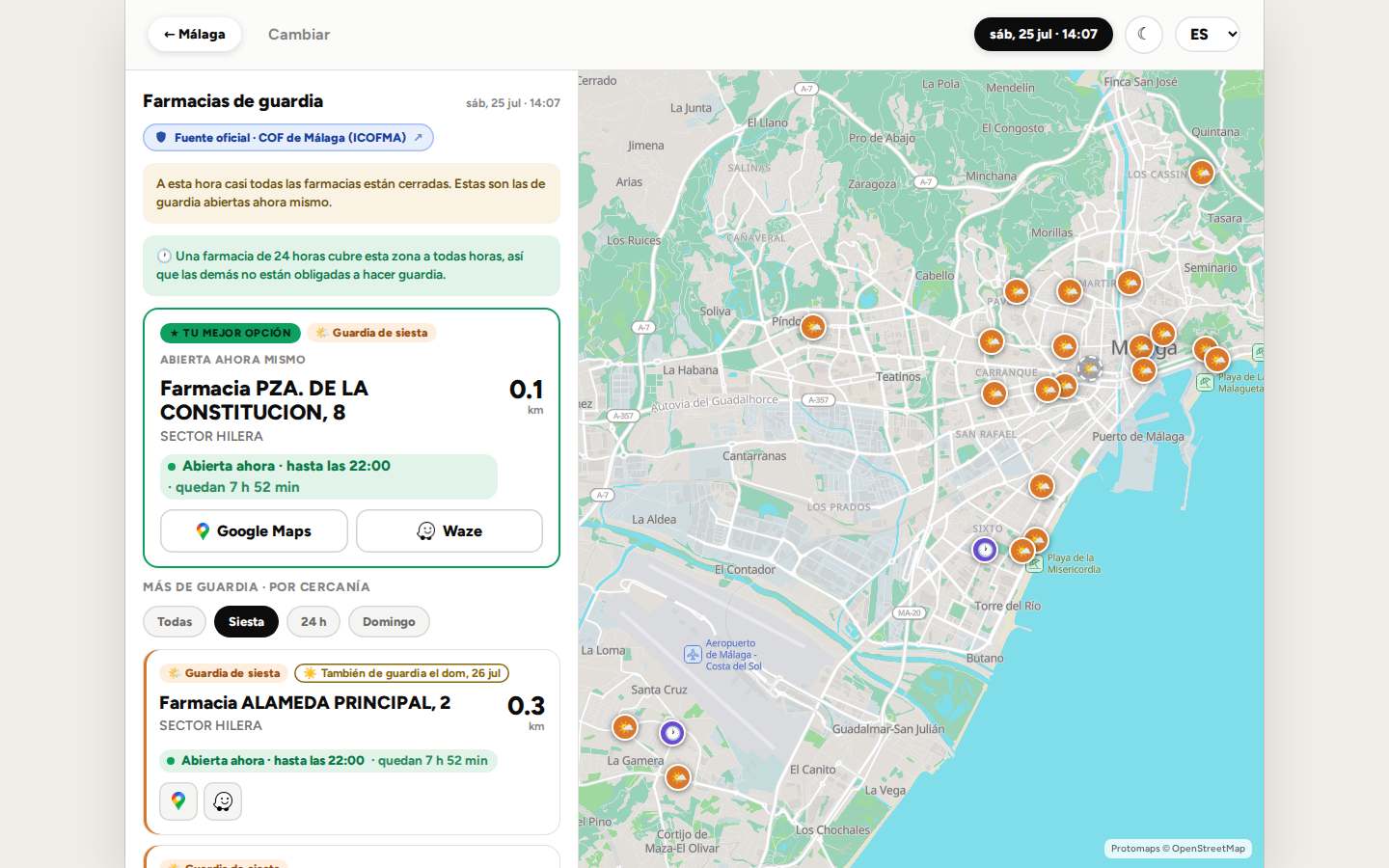Click the Playa de La Malagueta beach icon
This screenshot has height=868, width=1389.
coord(1205,383)
